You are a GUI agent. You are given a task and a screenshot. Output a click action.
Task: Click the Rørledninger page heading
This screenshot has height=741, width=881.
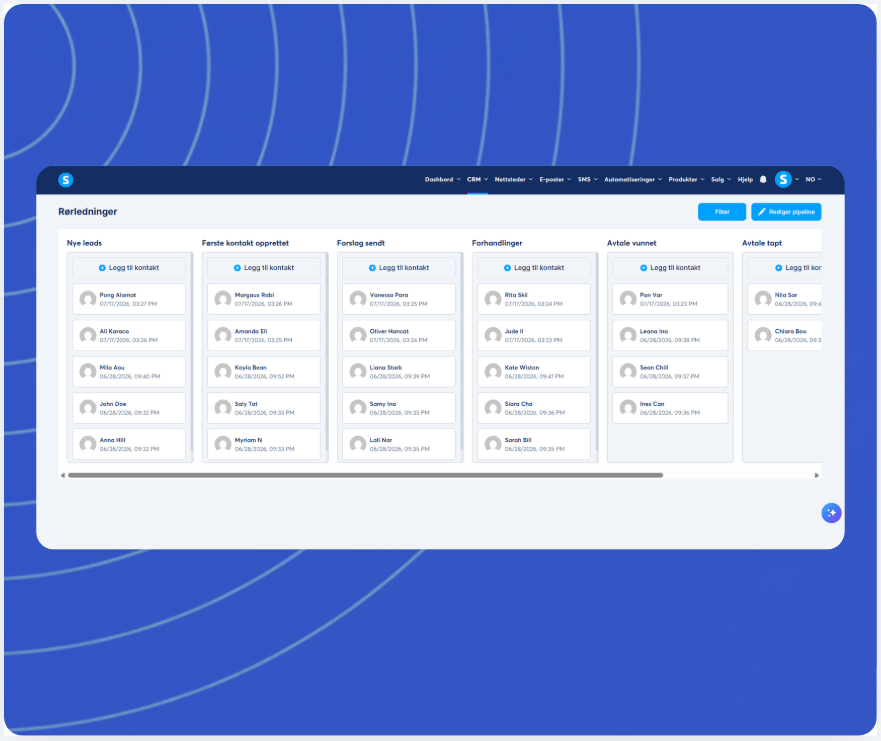(x=88, y=212)
